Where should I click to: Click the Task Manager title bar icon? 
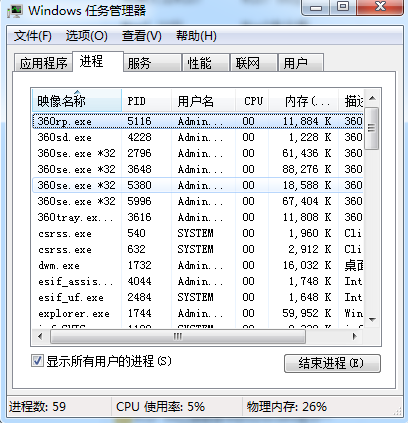tap(15, 11)
